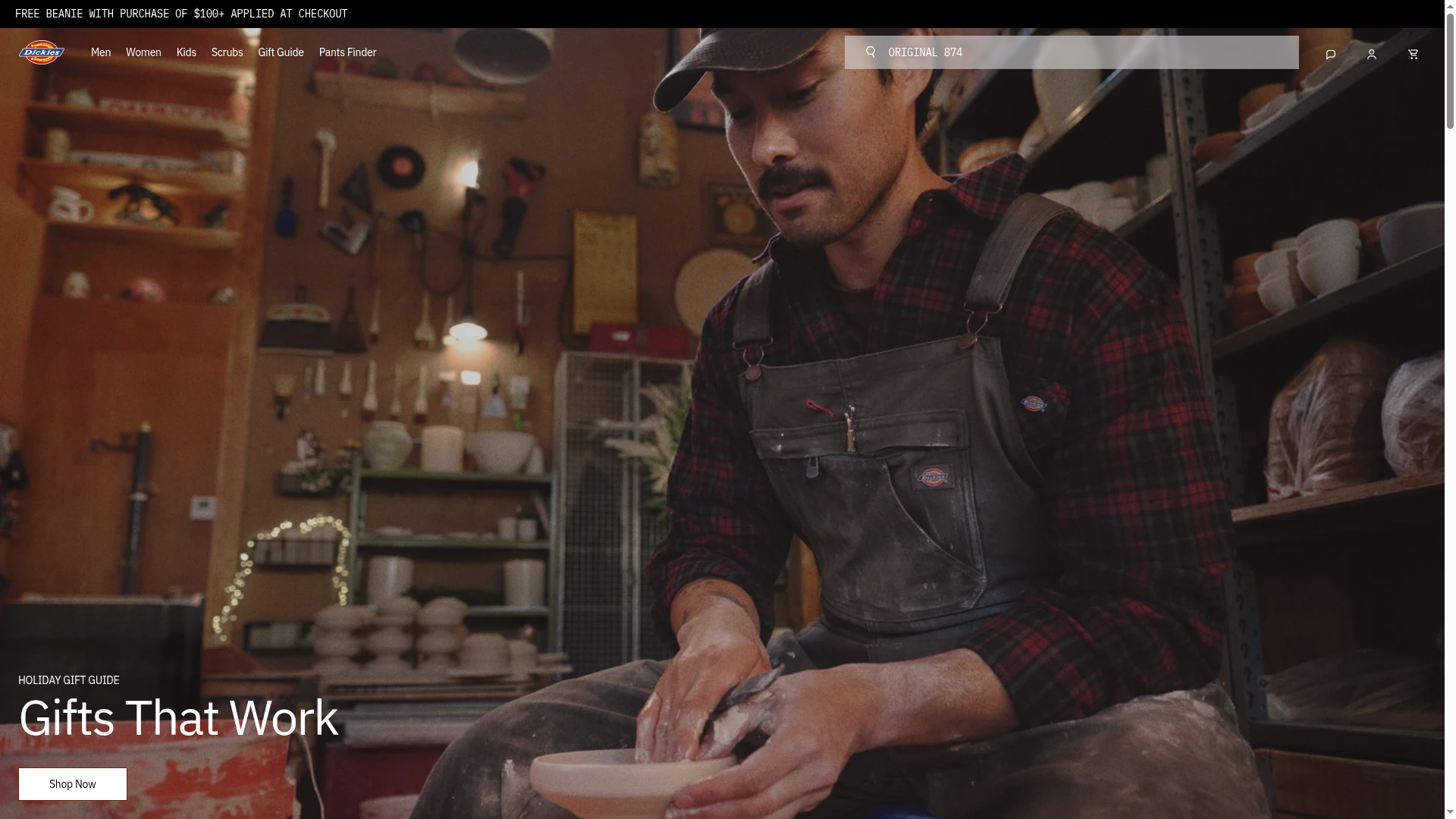Open the Women navigation menu

coord(143,52)
